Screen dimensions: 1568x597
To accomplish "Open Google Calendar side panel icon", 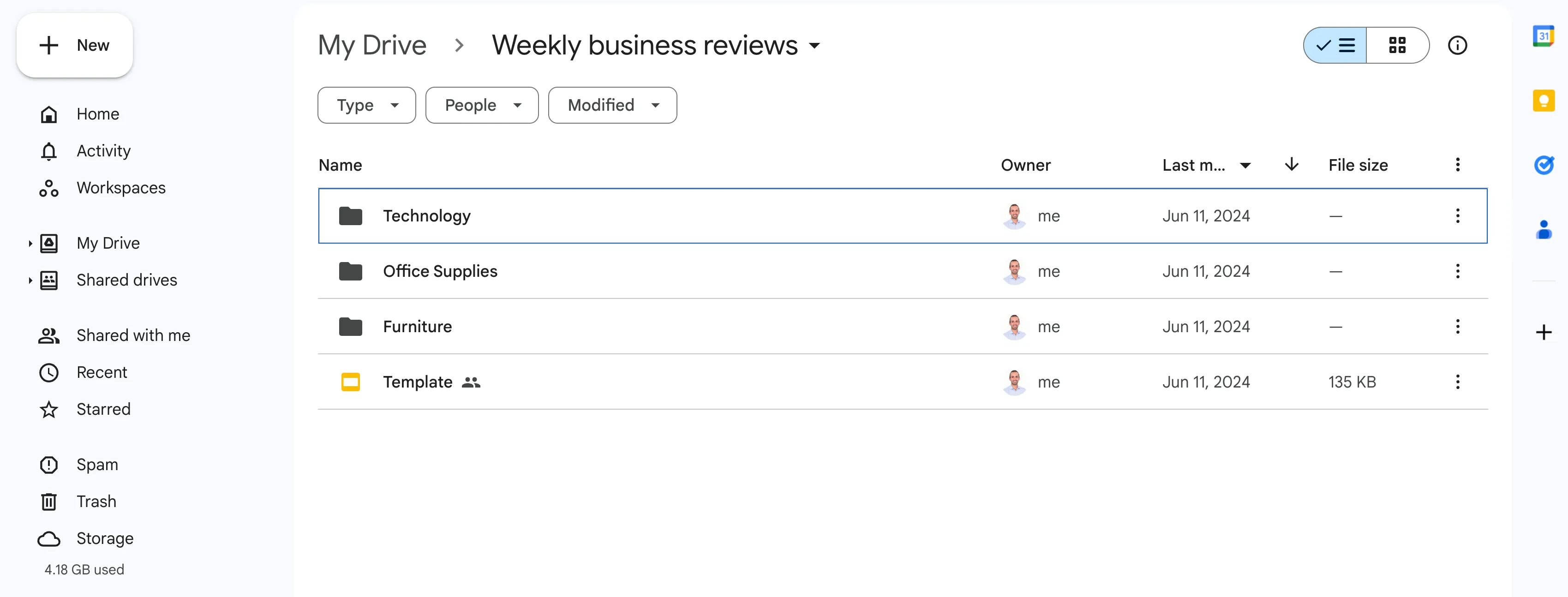I will click(1543, 36).
